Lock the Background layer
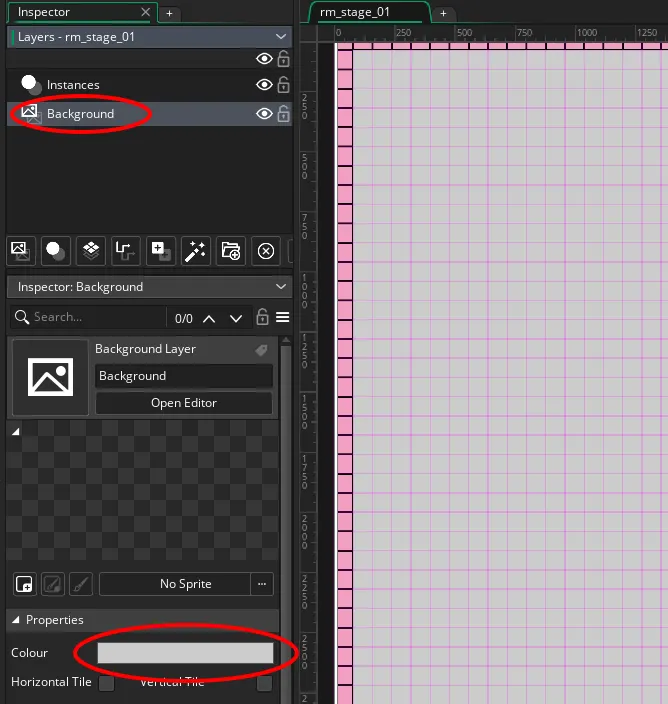Screen dimensions: 668x704 [x=283, y=114]
